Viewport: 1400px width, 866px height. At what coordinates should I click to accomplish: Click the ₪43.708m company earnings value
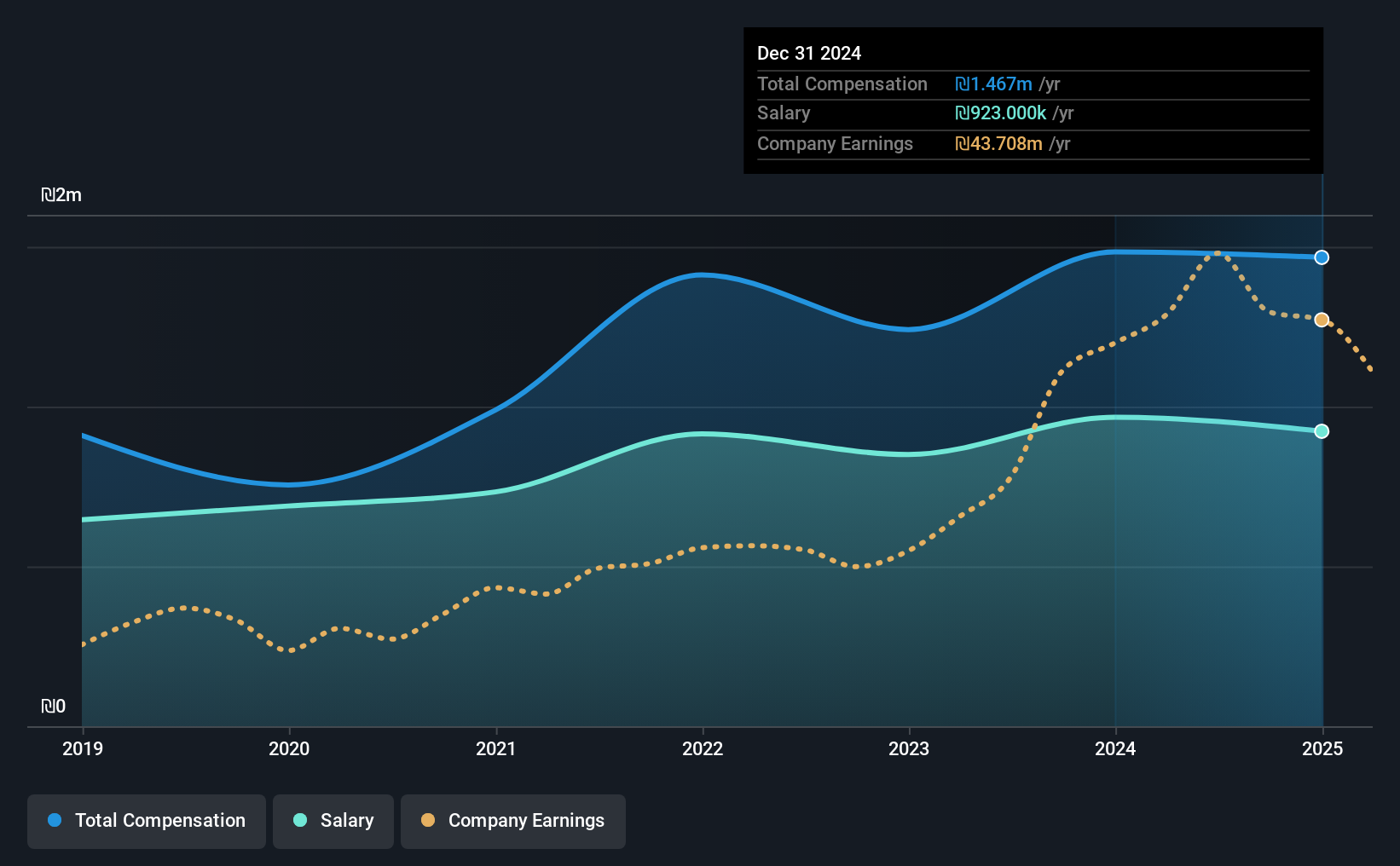(998, 144)
